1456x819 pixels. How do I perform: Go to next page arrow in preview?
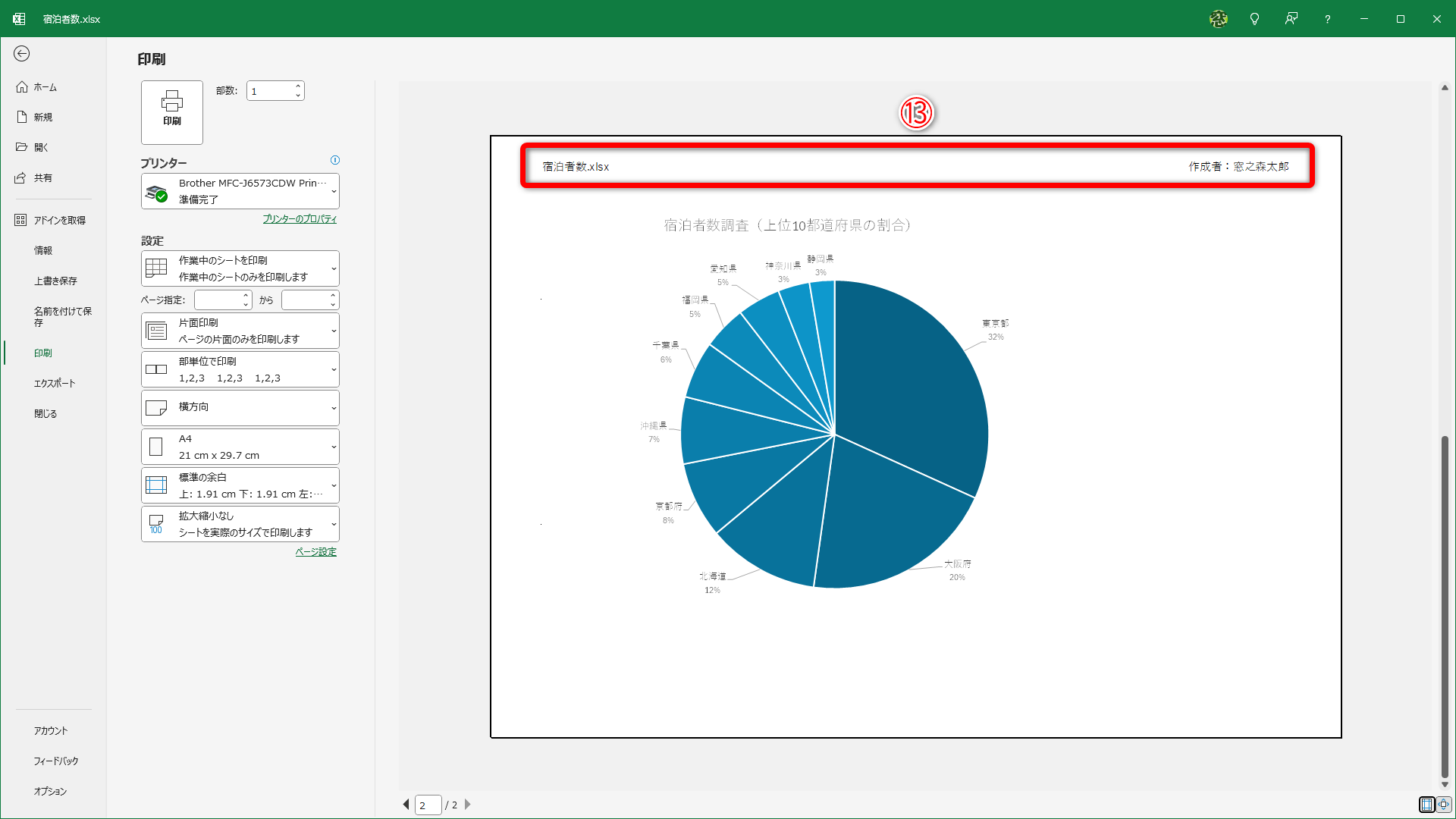[x=468, y=805]
